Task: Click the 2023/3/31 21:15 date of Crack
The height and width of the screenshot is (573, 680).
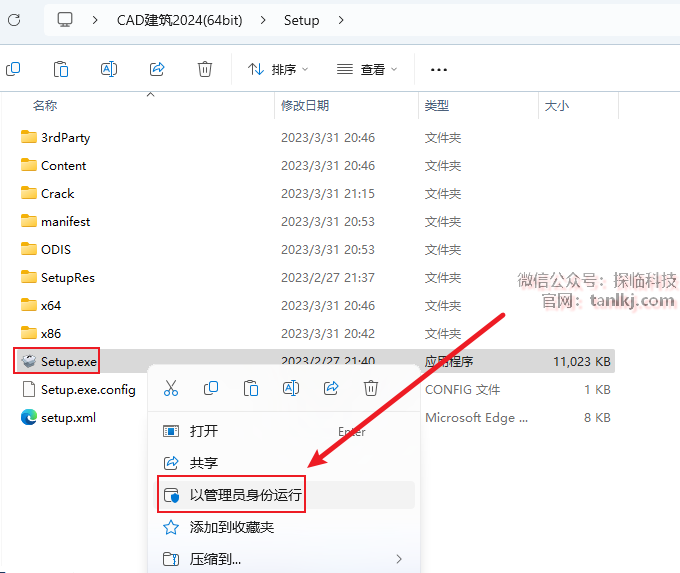Action: pos(328,193)
